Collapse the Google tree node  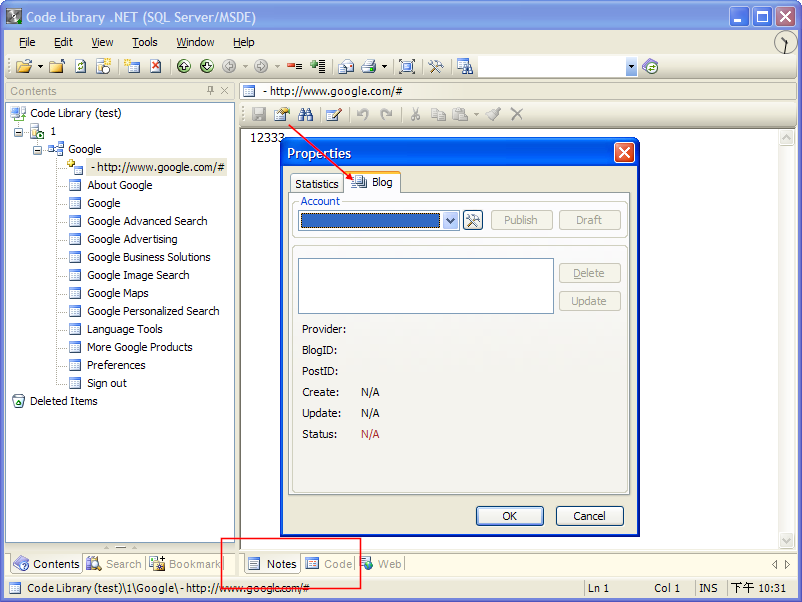coord(37,150)
